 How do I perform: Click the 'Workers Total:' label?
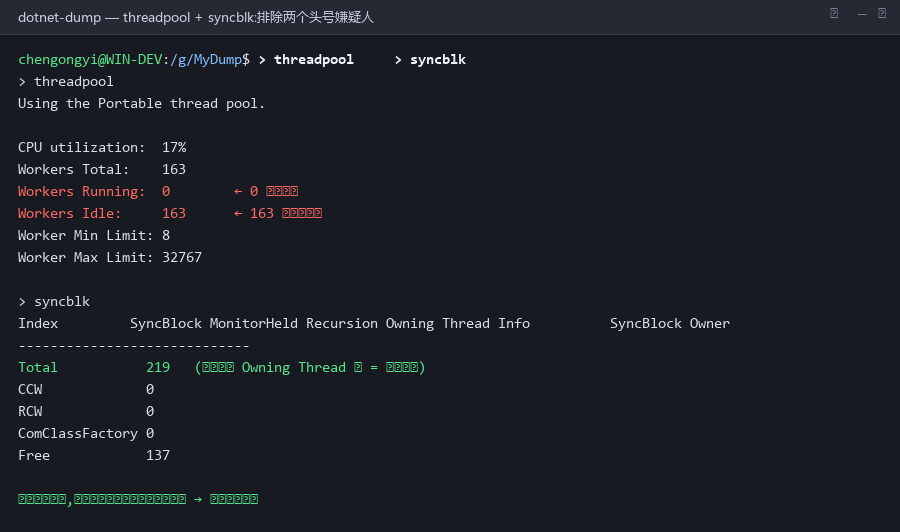click(x=73, y=169)
